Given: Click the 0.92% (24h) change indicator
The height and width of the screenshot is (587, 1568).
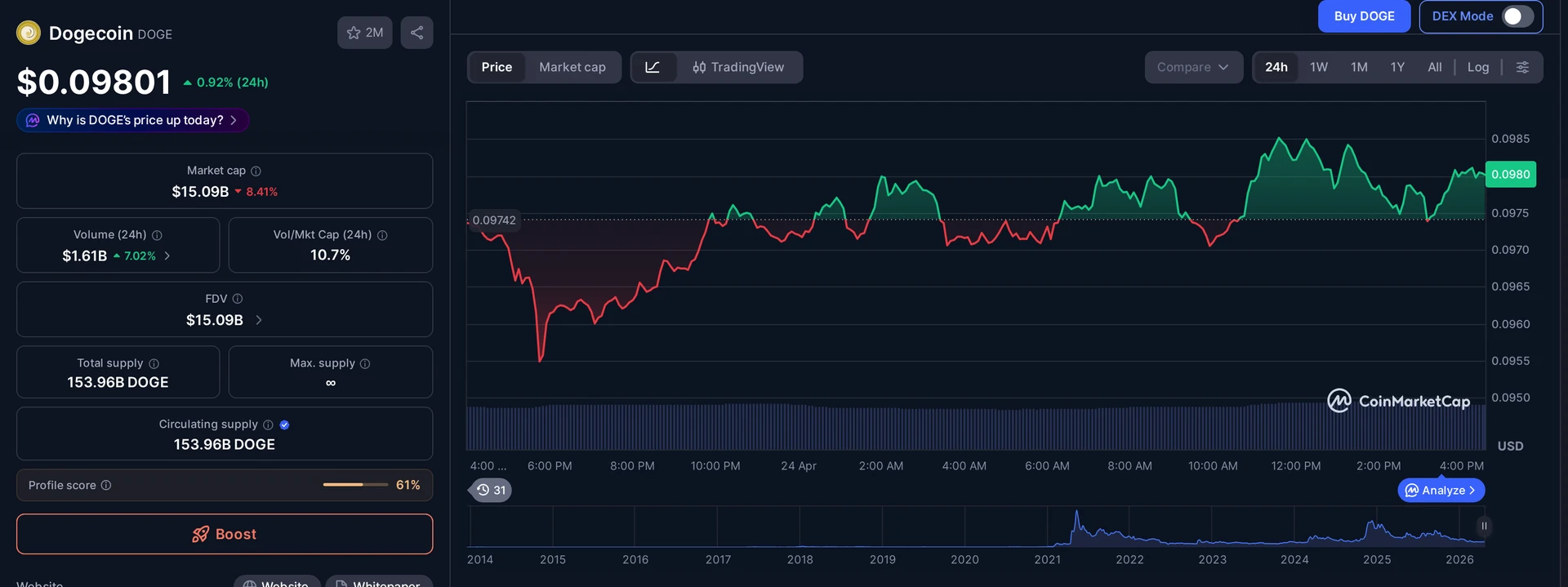Looking at the screenshot, I should click(225, 82).
